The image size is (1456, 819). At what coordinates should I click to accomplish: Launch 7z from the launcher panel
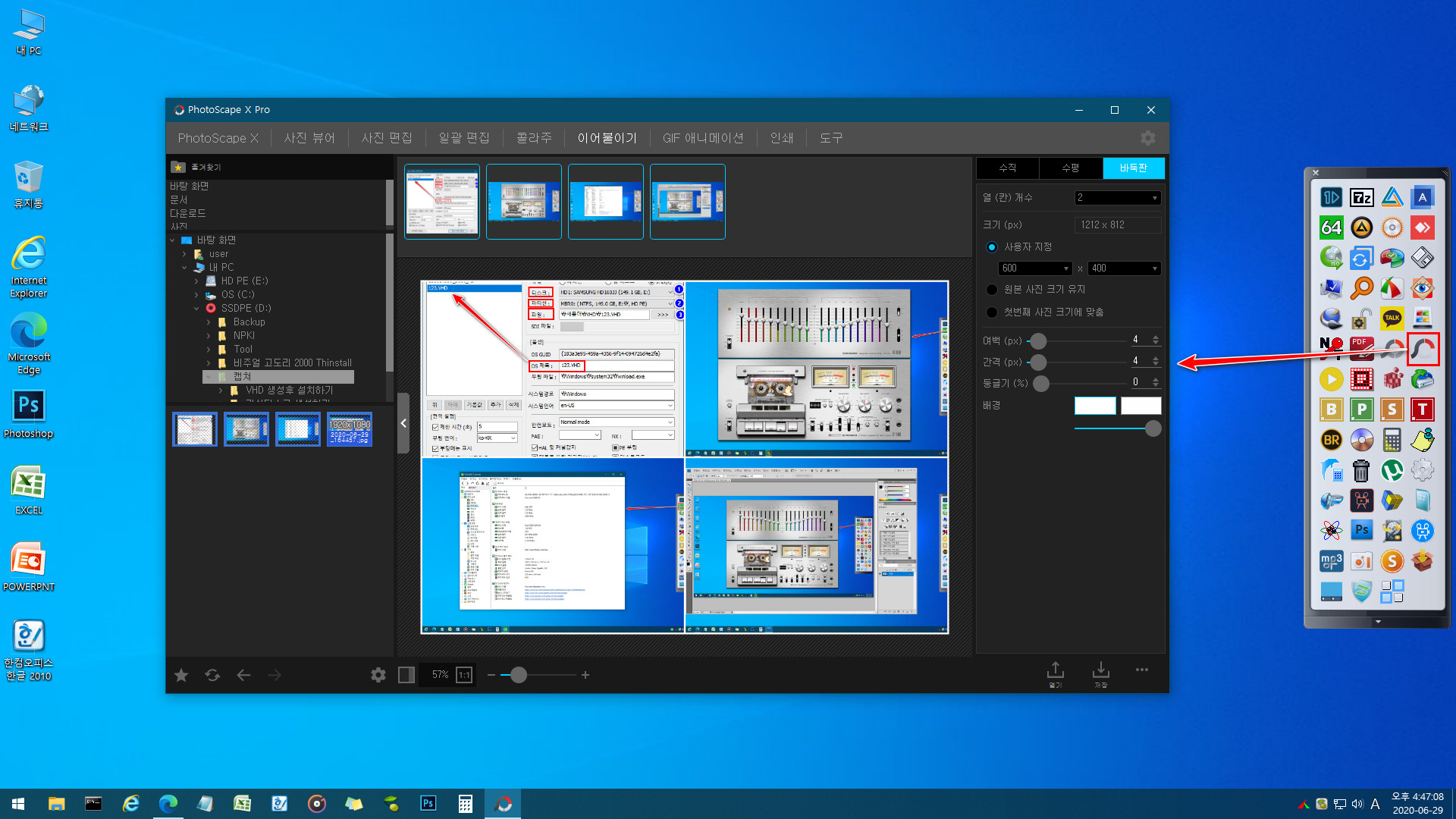[x=1362, y=198]
